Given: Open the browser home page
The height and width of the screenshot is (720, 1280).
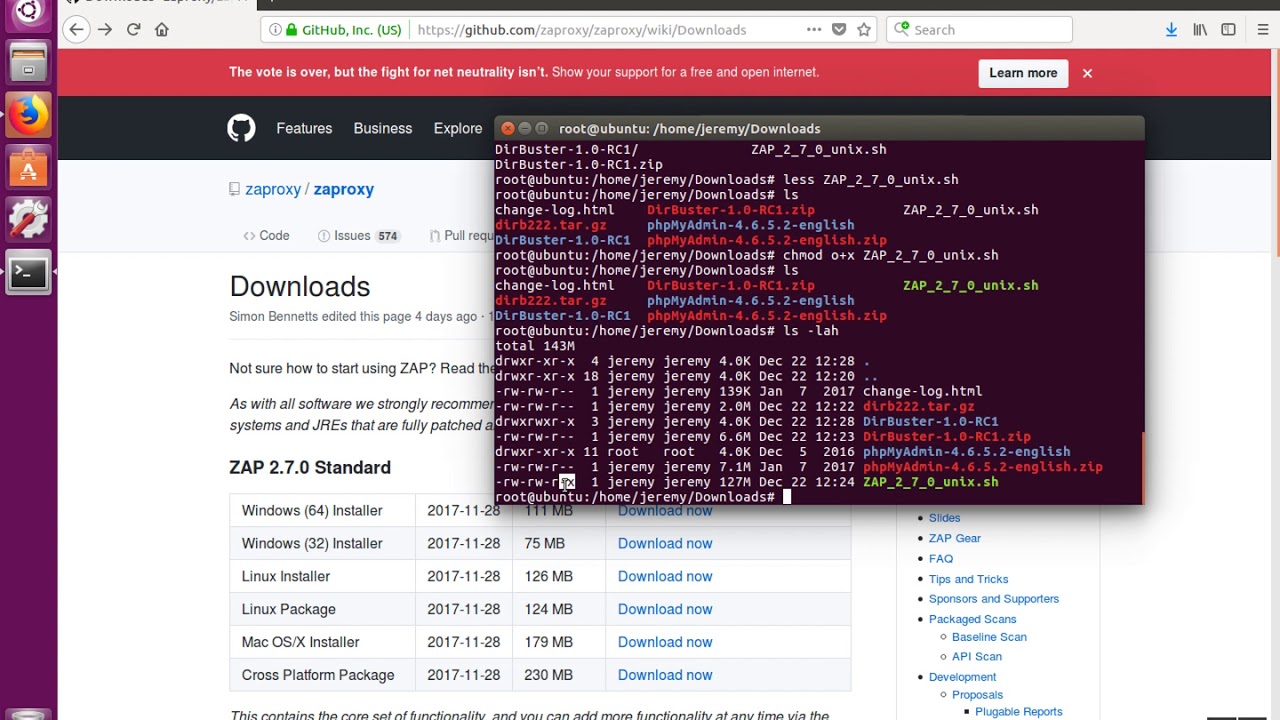Looking at the screenshot, I should point(162,30).
